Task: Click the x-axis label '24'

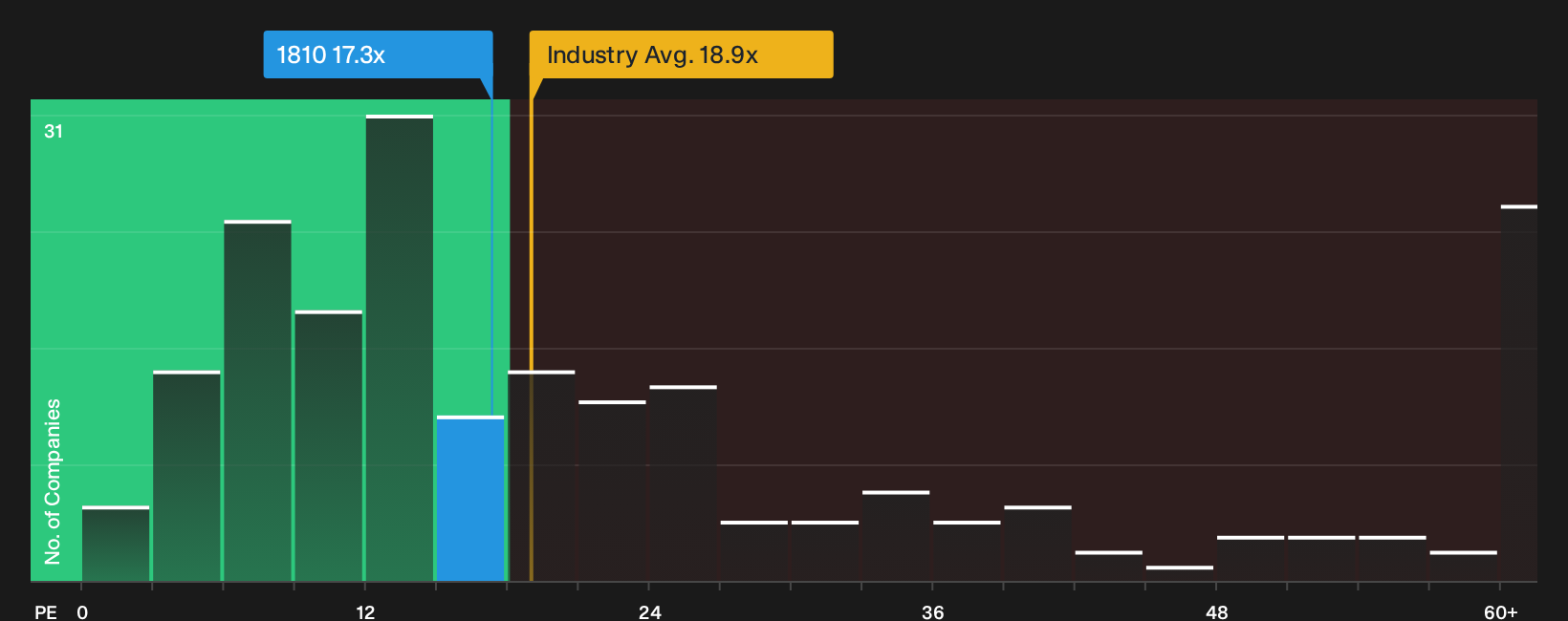Action: pos(649,611)
